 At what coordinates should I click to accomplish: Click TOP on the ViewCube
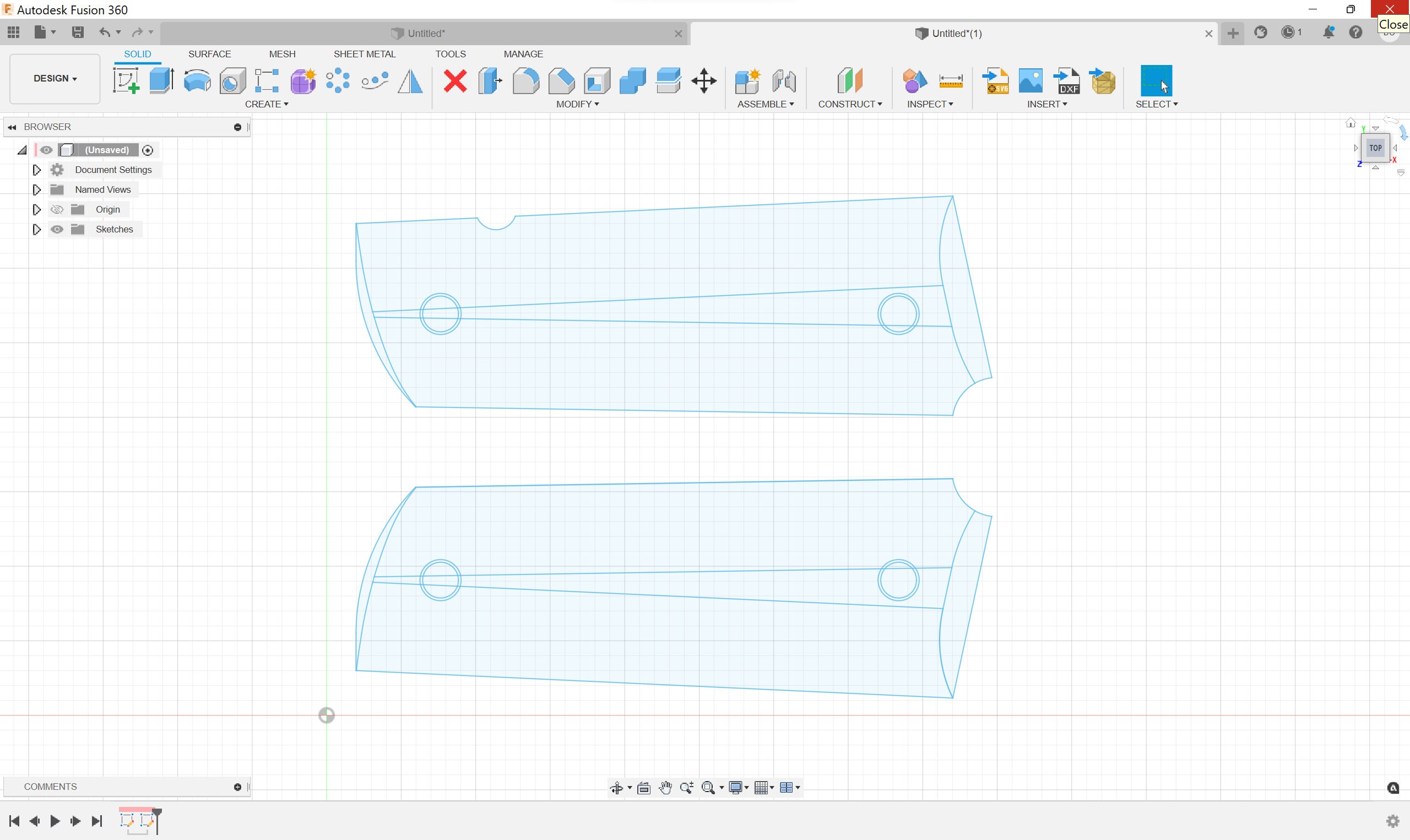[x=1375, y=148]
